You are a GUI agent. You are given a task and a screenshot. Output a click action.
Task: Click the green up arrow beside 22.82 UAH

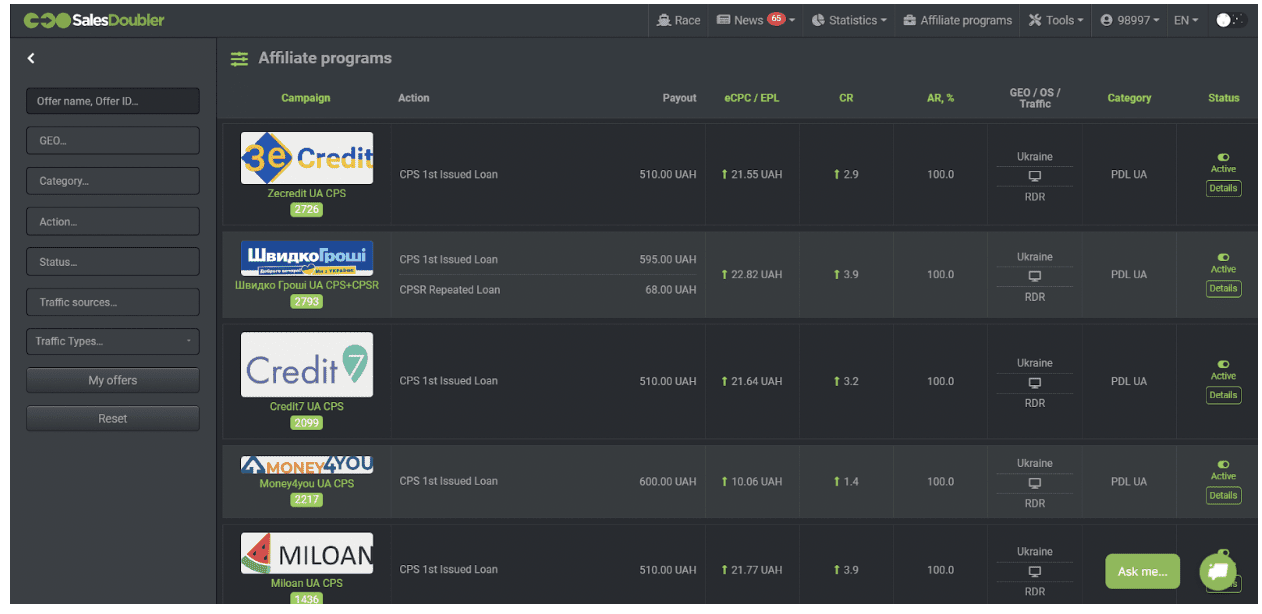724,274
